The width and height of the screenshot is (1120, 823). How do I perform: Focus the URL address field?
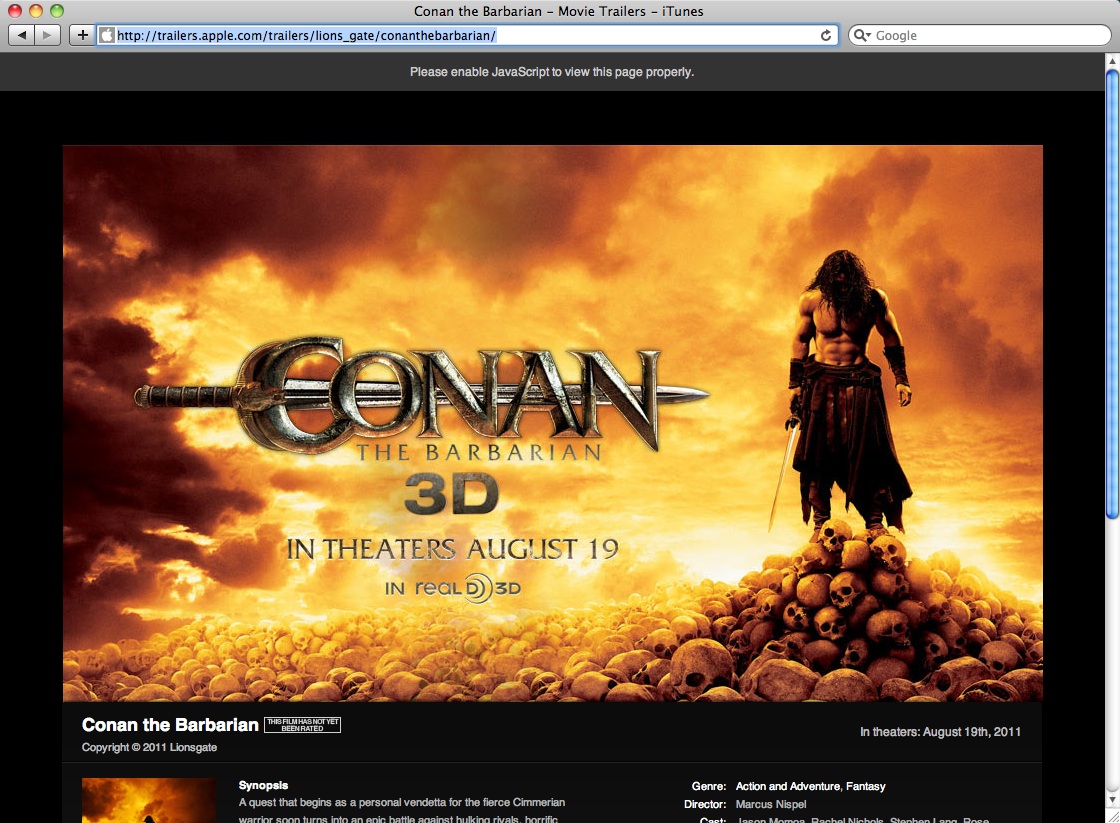pos(468,35)
